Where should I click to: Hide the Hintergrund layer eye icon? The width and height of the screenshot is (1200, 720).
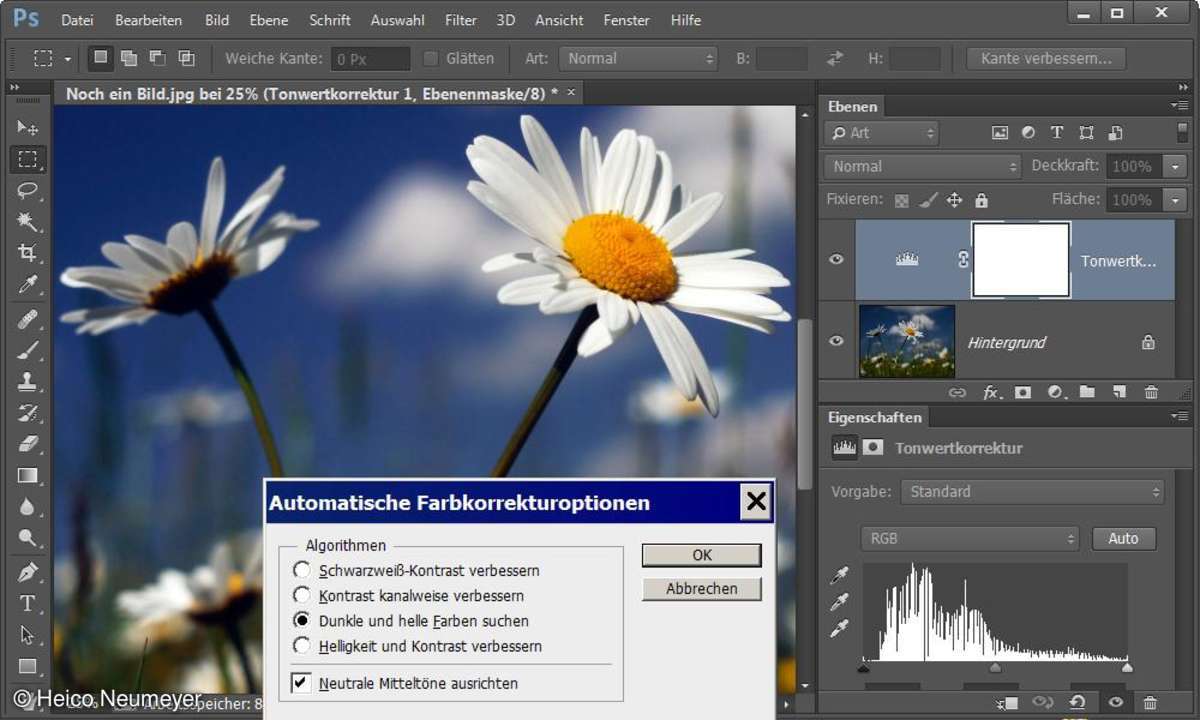(837, 341)
